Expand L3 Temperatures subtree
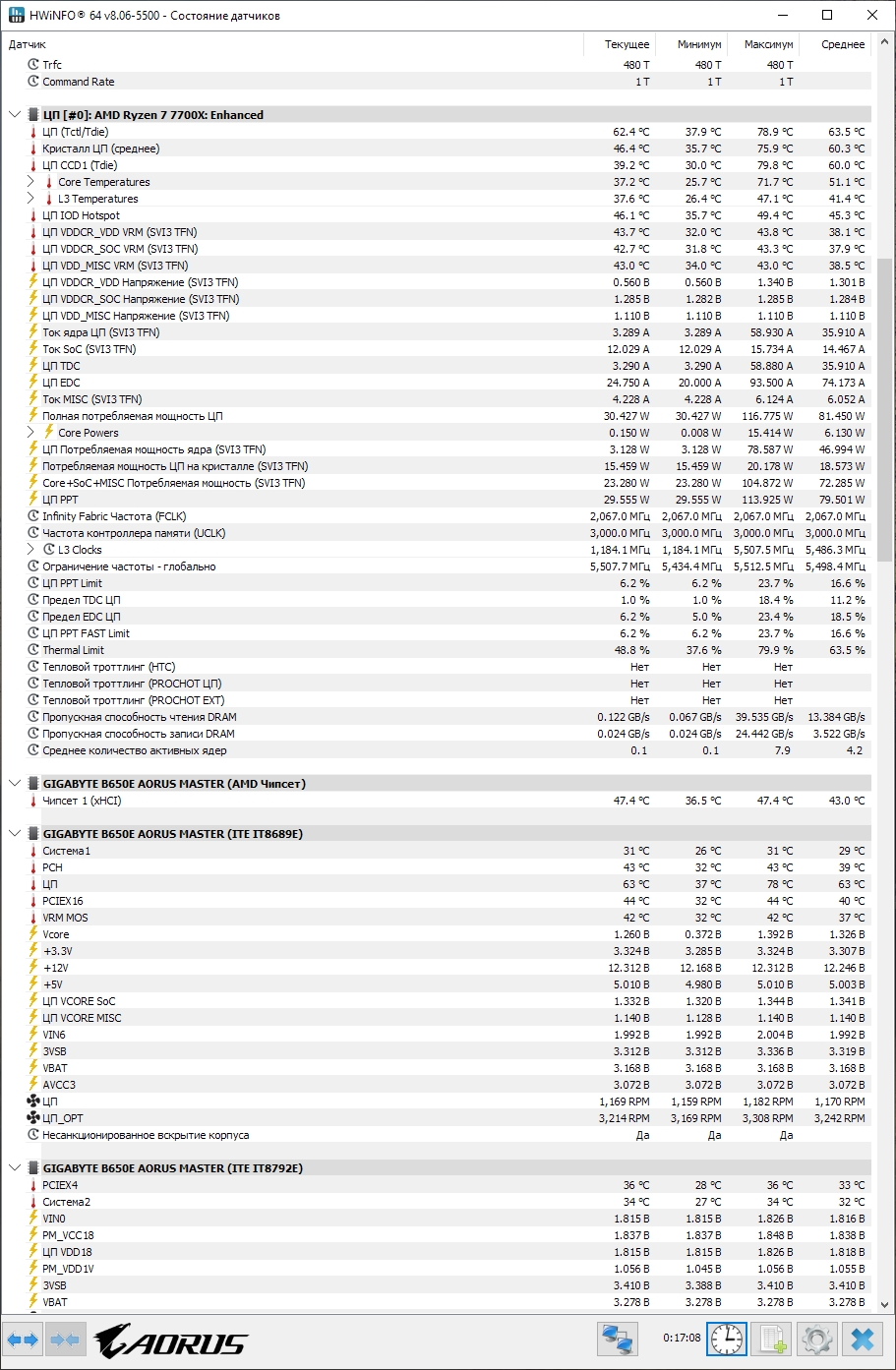 [30, 199]
